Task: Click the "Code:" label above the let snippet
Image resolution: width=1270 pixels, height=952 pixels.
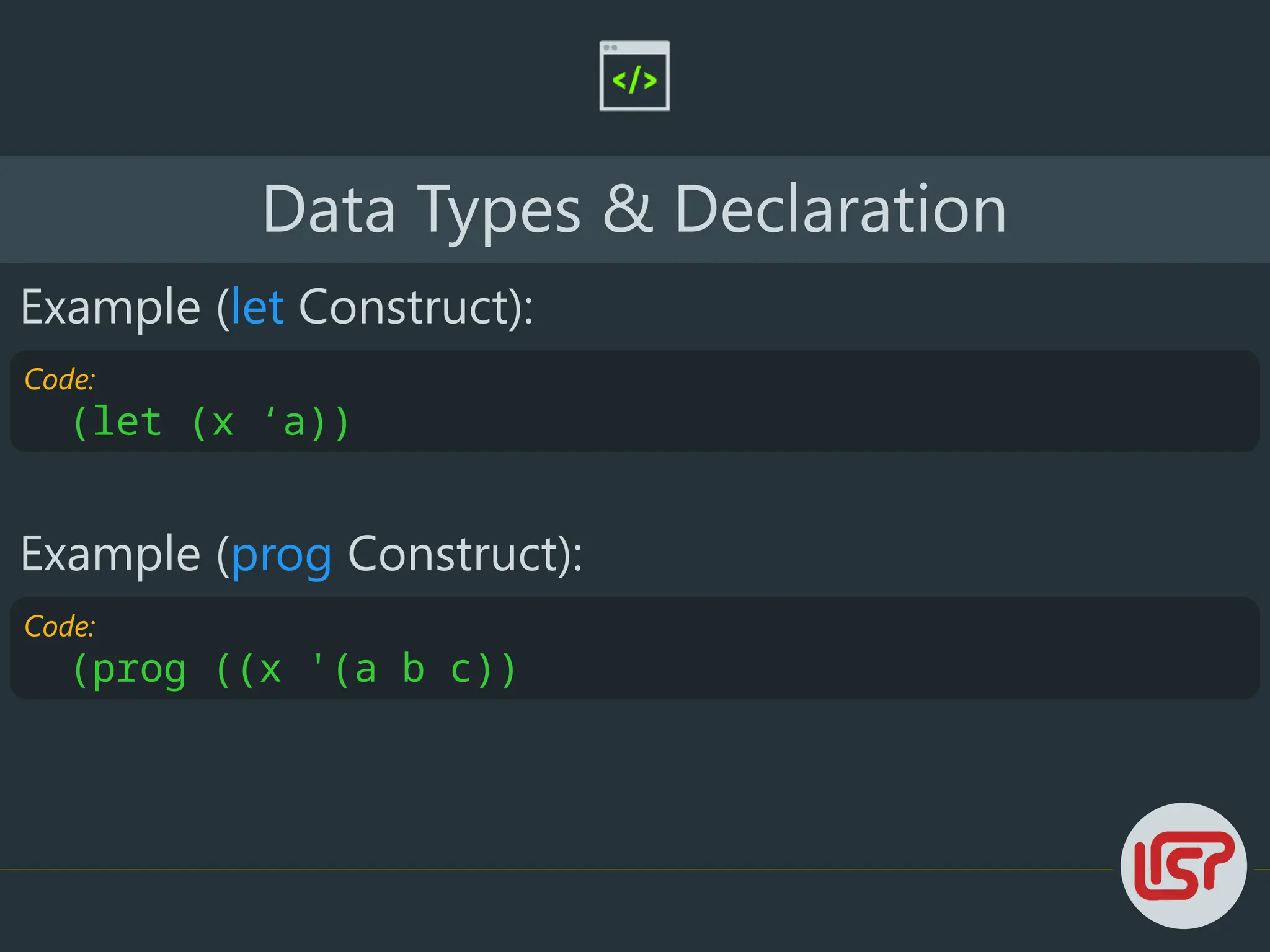Action: pos(60,379)
